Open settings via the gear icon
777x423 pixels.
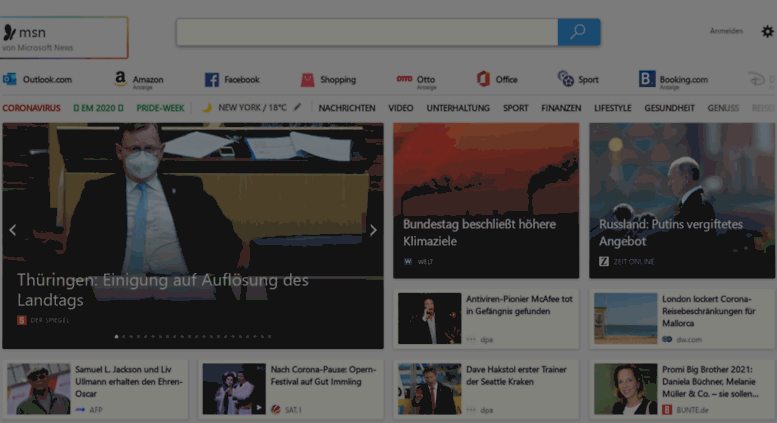[767, 31]
